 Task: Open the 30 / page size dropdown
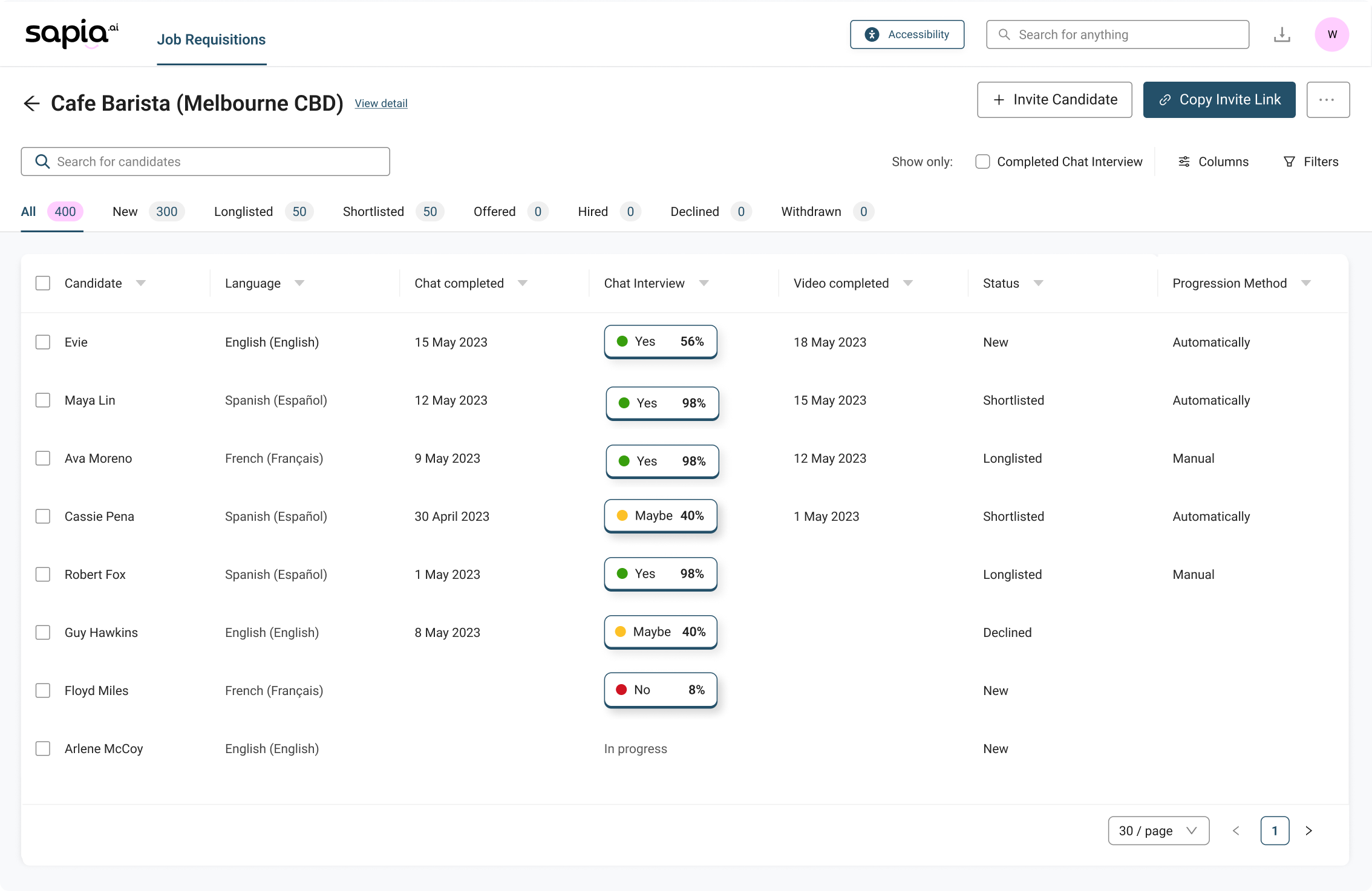[x=1158, y=831]
